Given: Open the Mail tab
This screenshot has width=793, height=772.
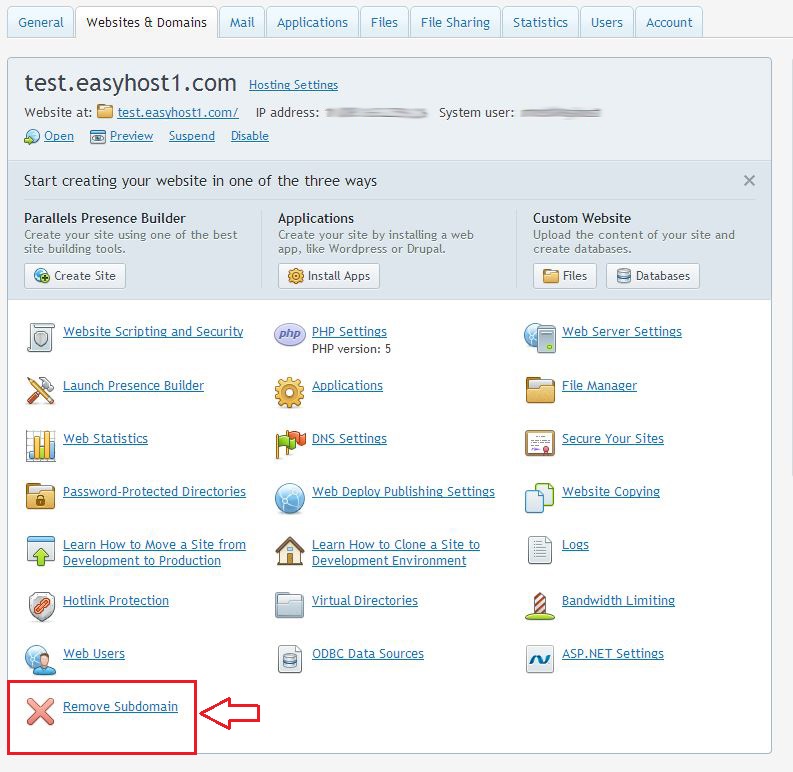Looking at the screenshot, I should click(x=242, y=22).
